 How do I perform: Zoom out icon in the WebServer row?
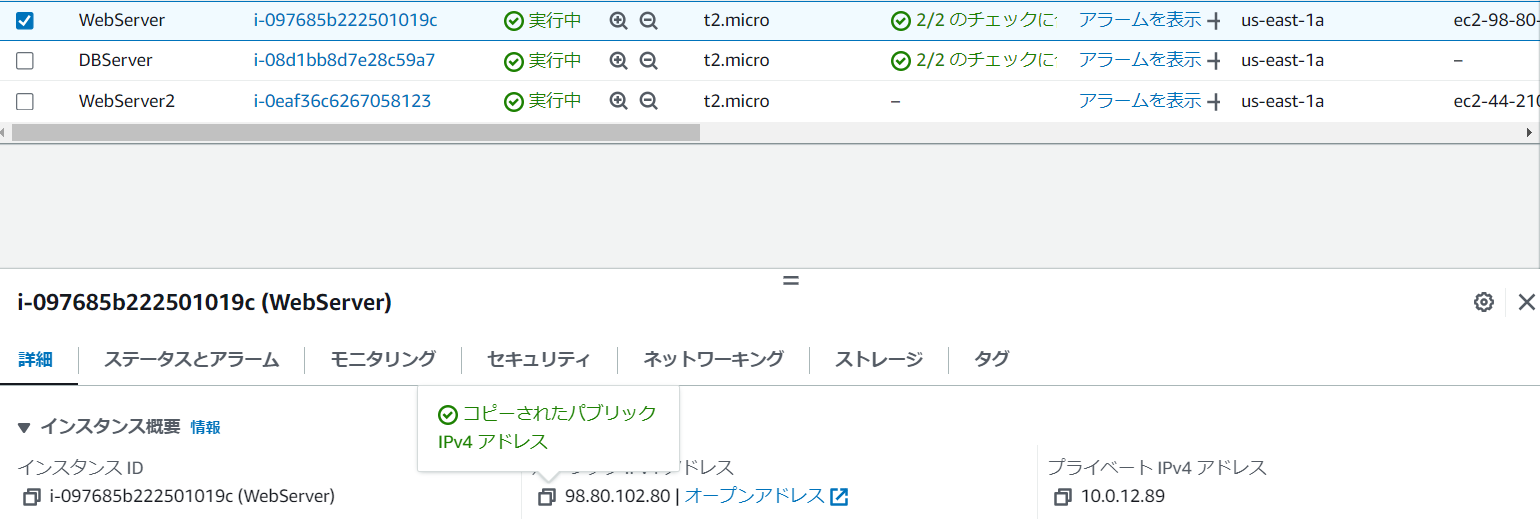[648, 20]
